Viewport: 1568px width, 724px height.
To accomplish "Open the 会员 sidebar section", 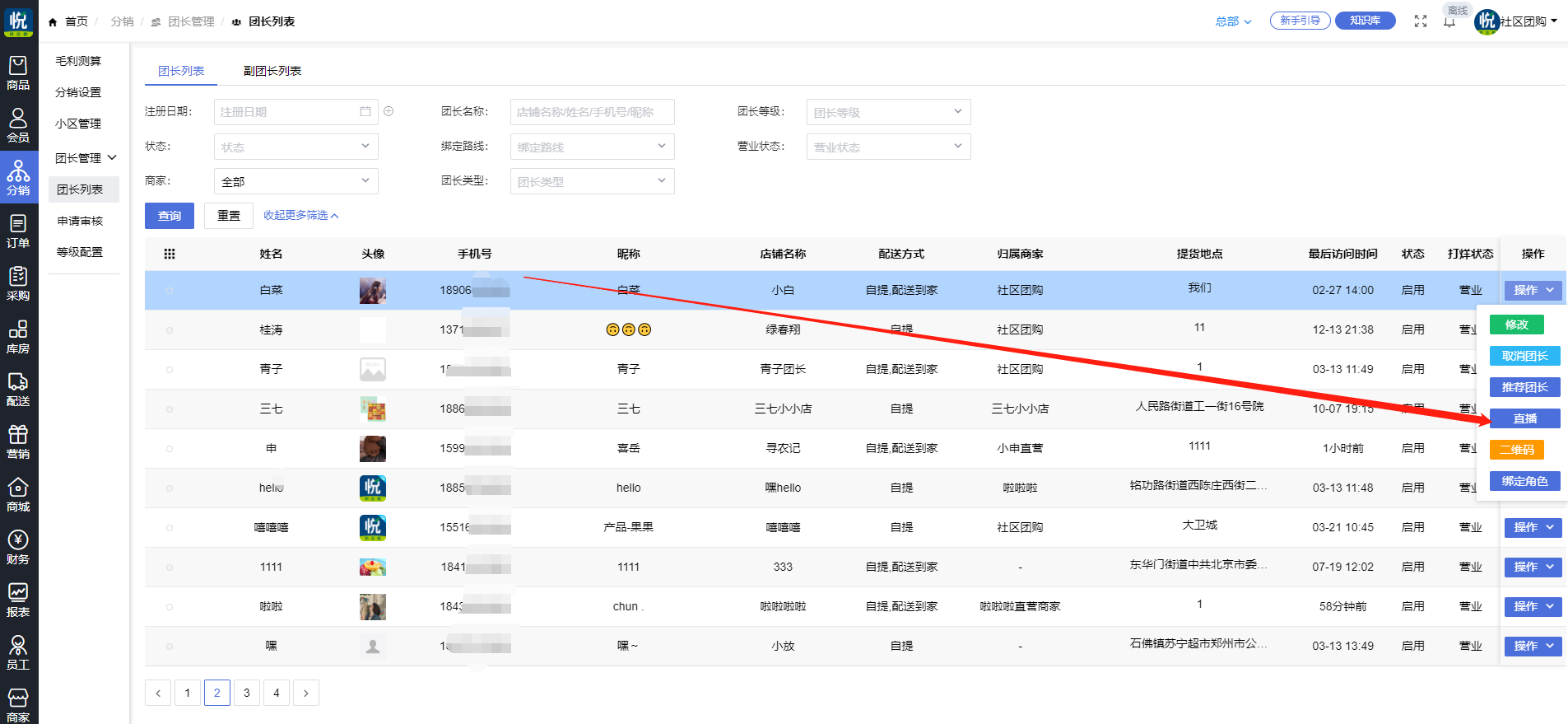I will 18,126.
